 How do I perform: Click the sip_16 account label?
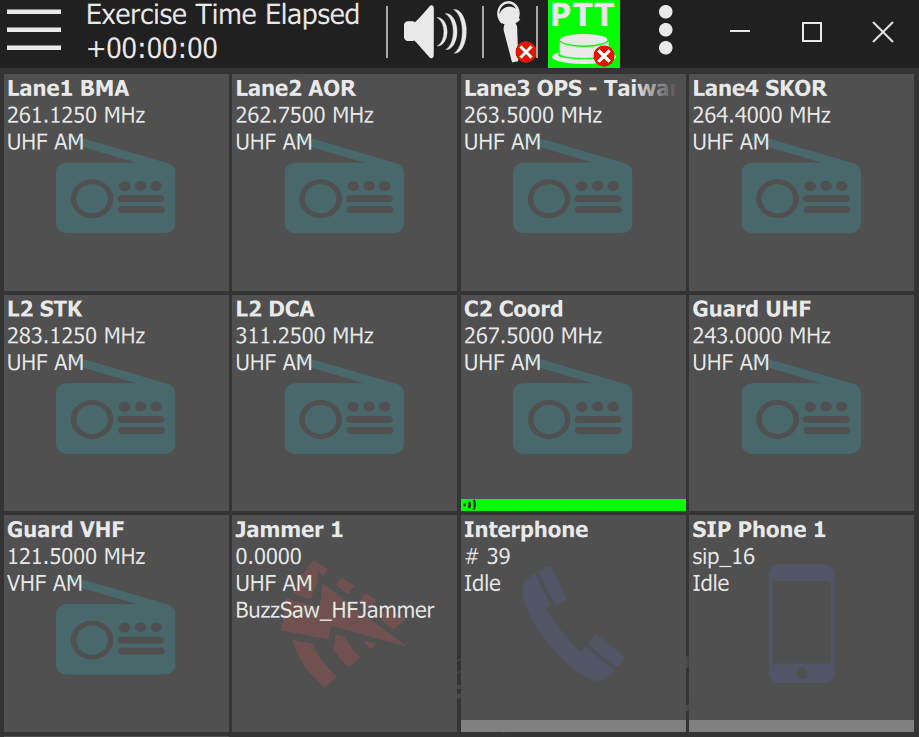click(724, 556)
